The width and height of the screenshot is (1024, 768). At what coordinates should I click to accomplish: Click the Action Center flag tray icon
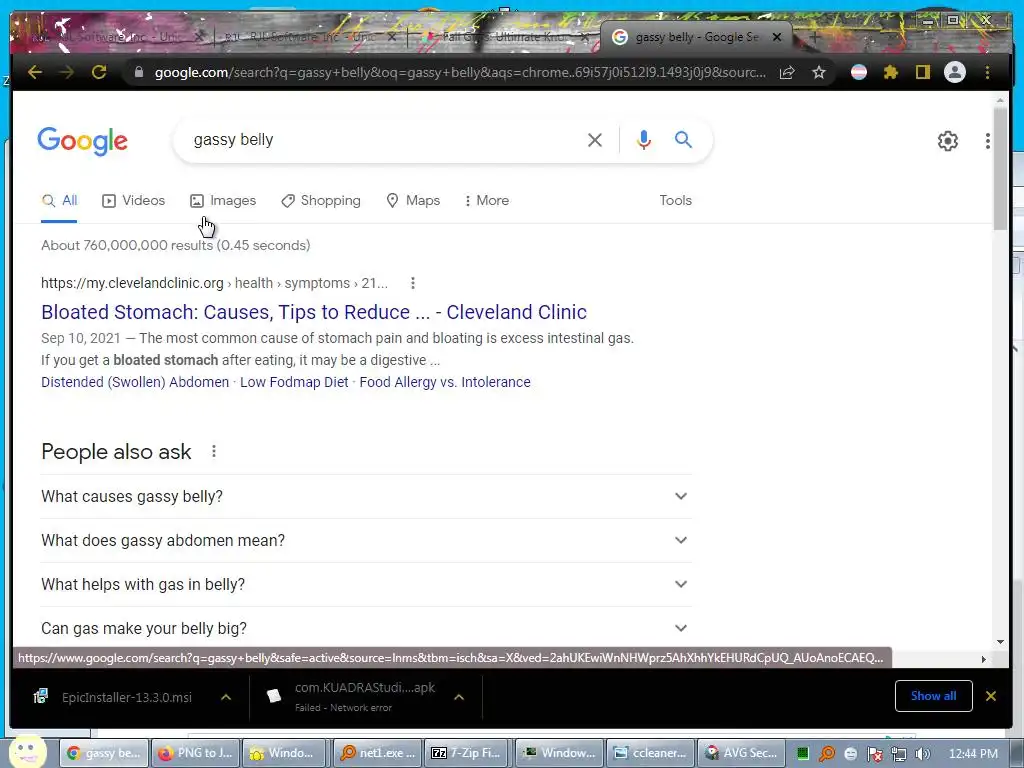tap(875, 754)
